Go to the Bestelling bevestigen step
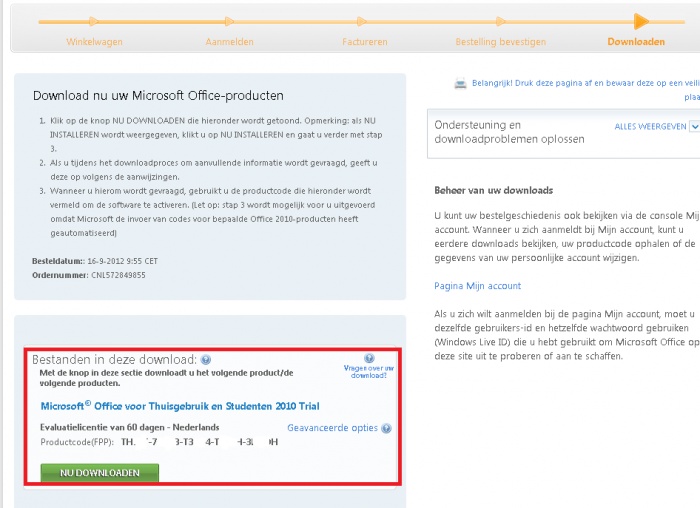 pyautogui.click(x=500, y=42)
